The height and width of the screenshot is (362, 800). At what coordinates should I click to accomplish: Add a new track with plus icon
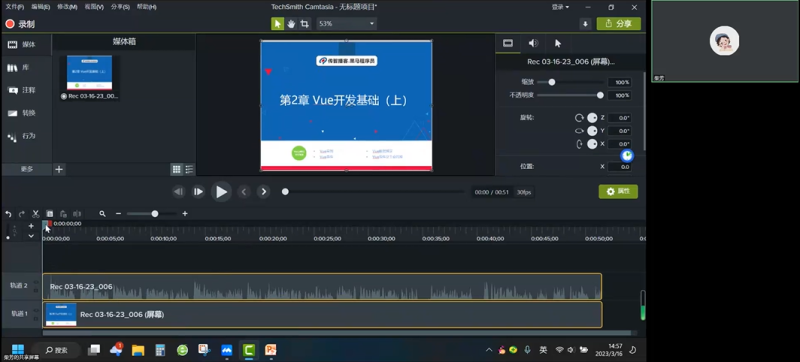point(31,226)
